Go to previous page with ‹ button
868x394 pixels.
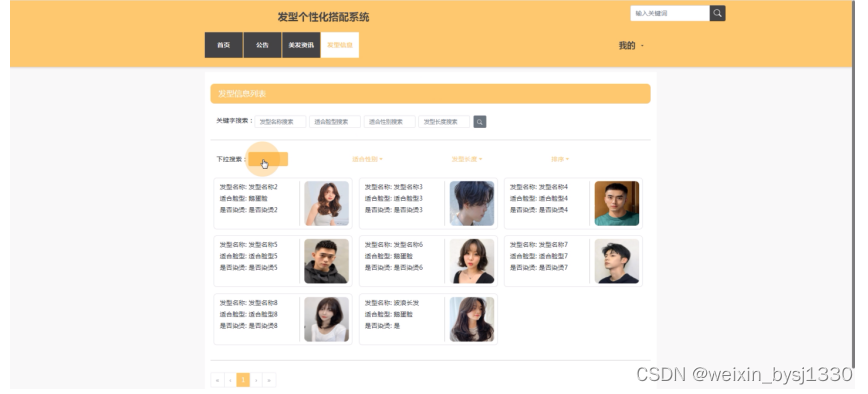230,380
